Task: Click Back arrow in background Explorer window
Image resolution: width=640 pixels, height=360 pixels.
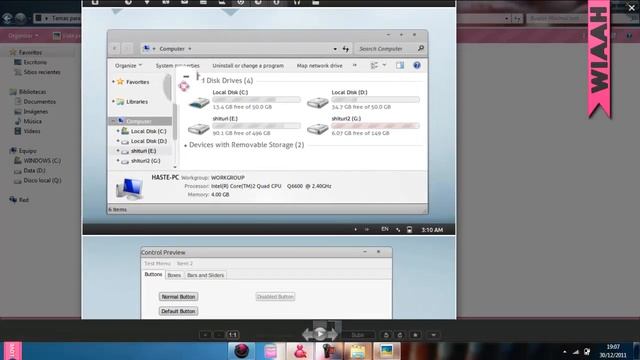Action: (7, 18)
